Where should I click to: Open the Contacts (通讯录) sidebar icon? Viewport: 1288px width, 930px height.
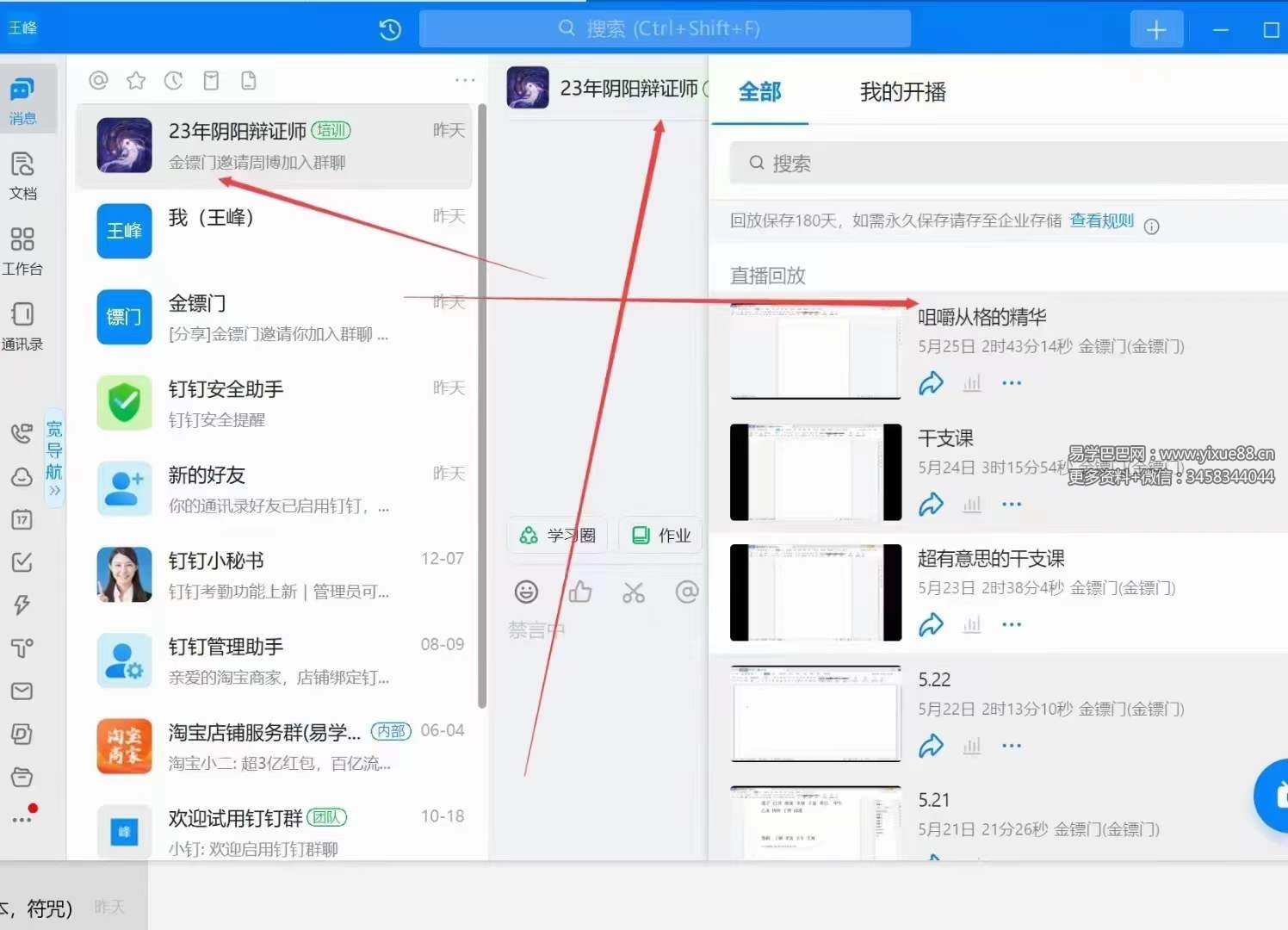coord(22,325)
